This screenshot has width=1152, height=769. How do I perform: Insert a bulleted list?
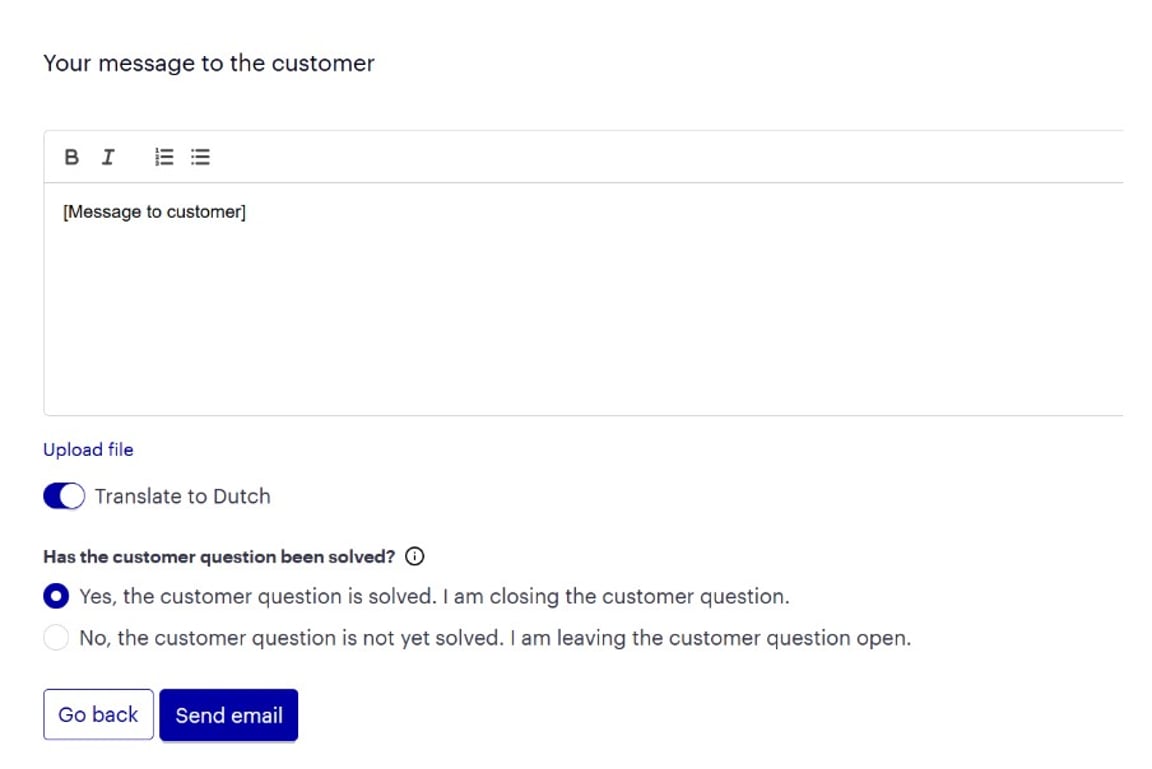point(200,157)
